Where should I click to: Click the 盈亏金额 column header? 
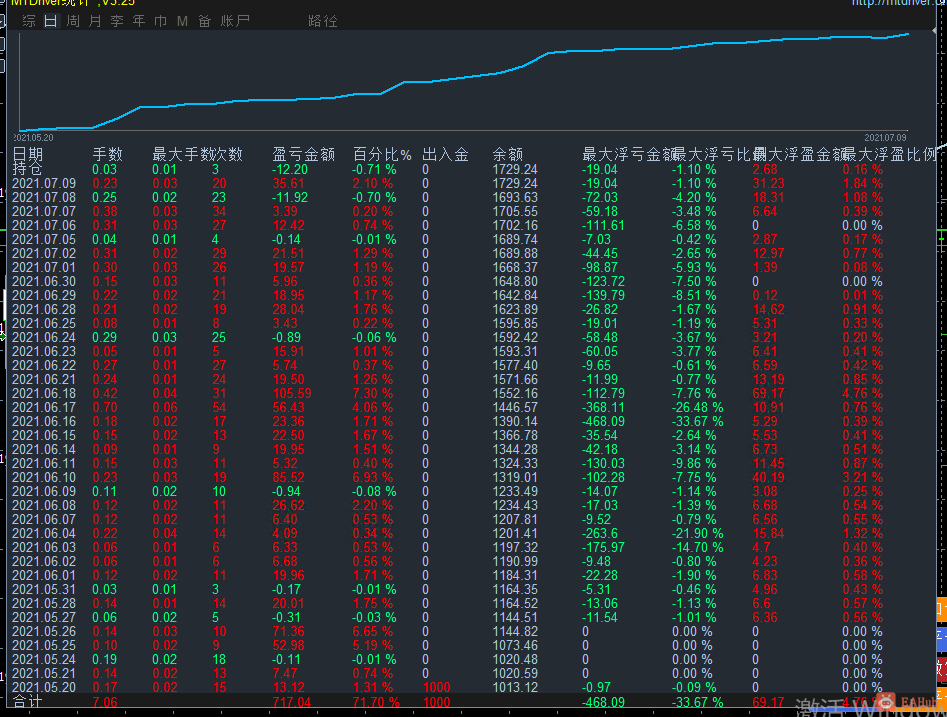pos(303,154)
